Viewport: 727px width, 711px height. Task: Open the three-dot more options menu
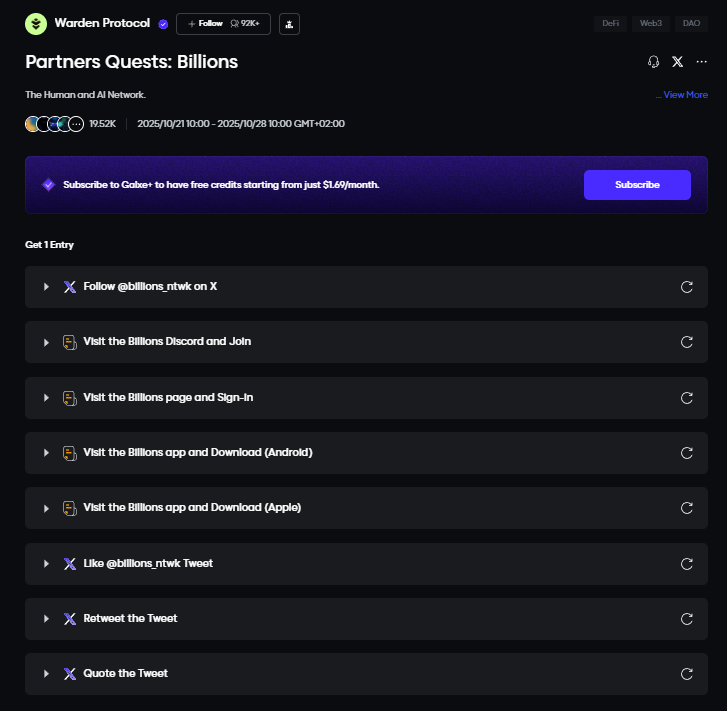[701, 62]
